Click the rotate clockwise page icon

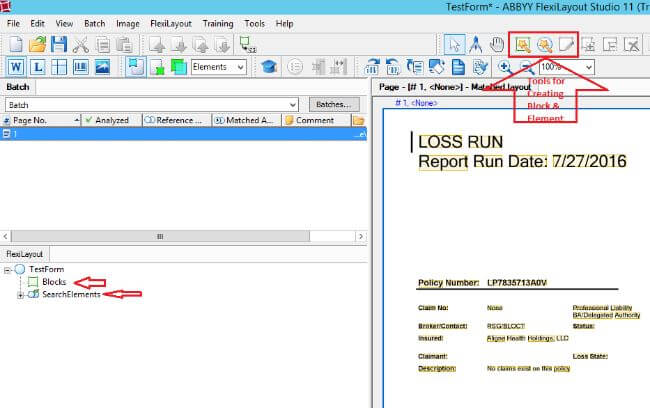(372, 67)
